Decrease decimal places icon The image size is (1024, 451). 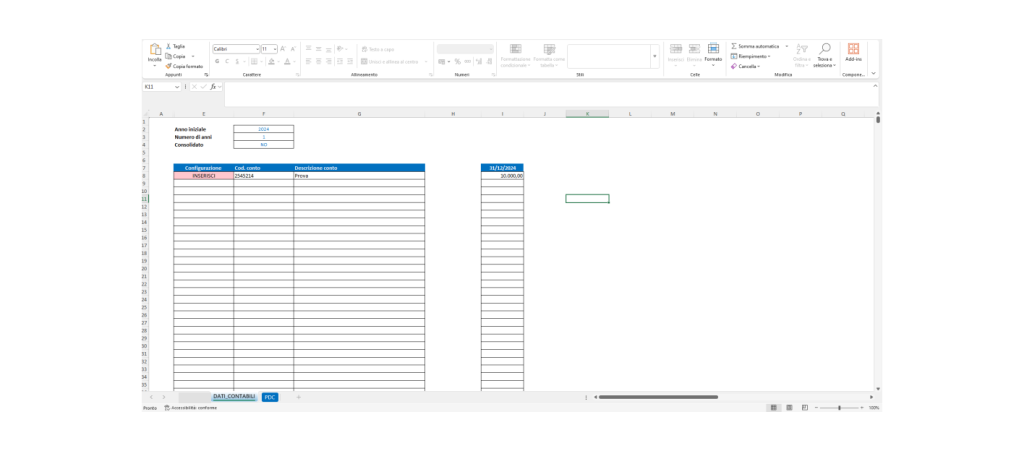click(x=489, y=61)
